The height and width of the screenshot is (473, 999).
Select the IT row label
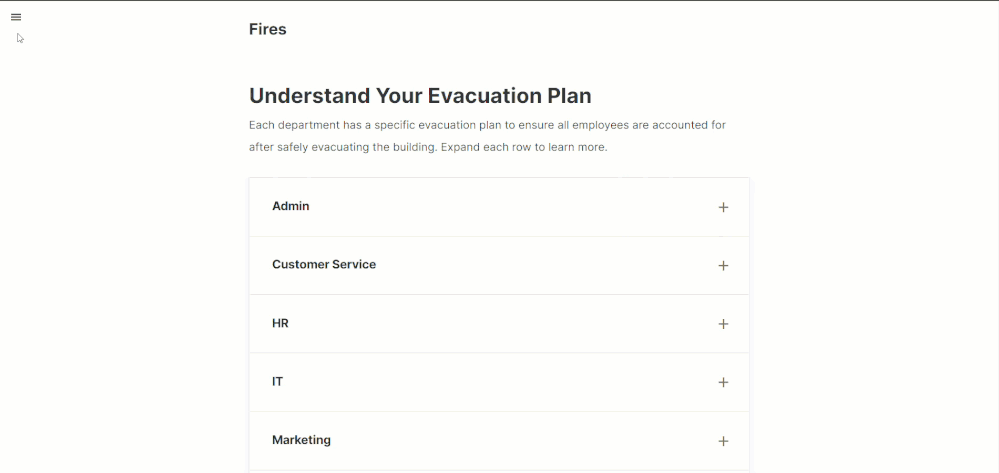pyautogui.click(x=277, y=382)
